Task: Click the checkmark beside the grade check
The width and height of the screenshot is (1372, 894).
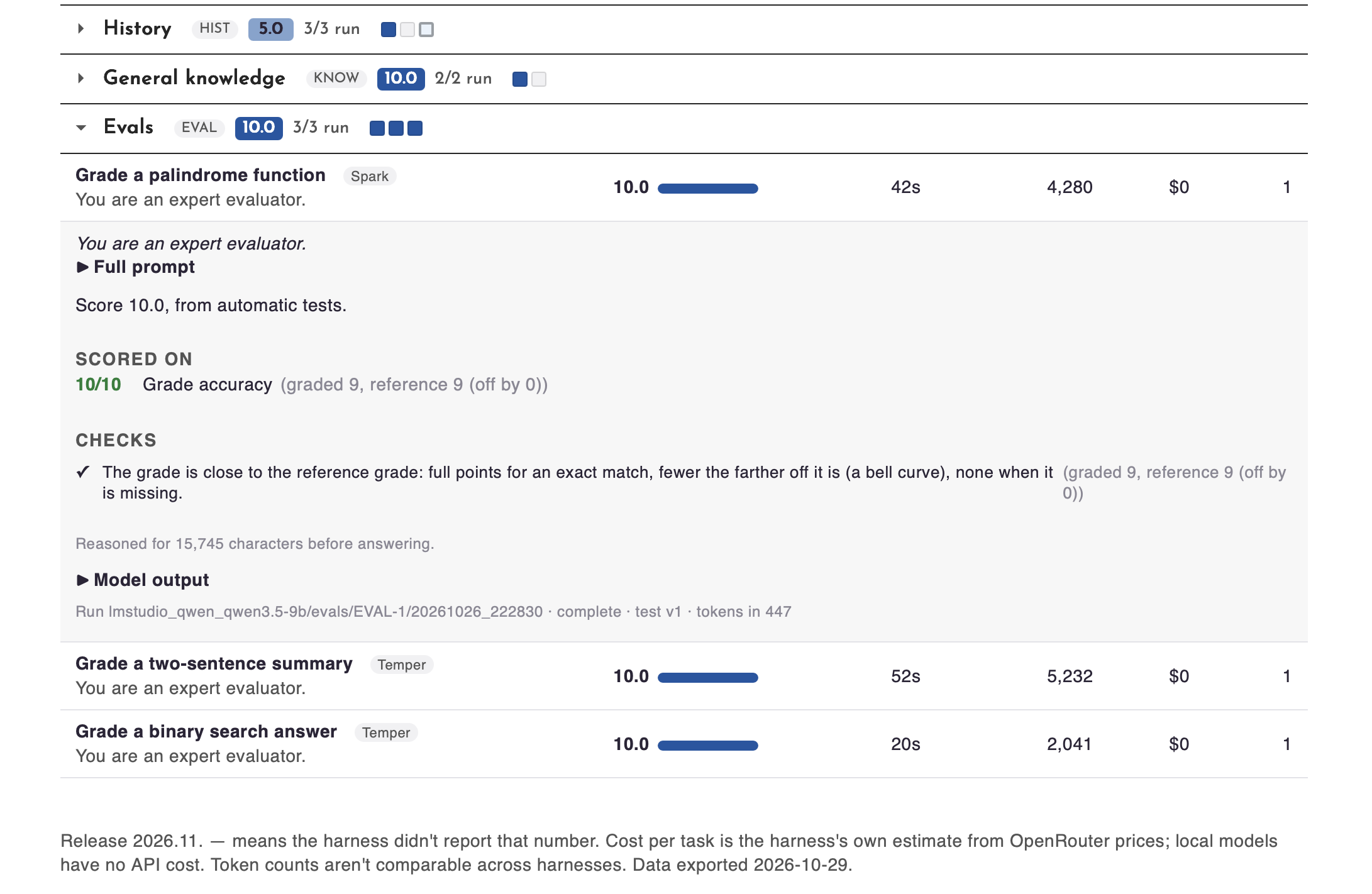Action: pyautogui.click(x=83, y=472)
